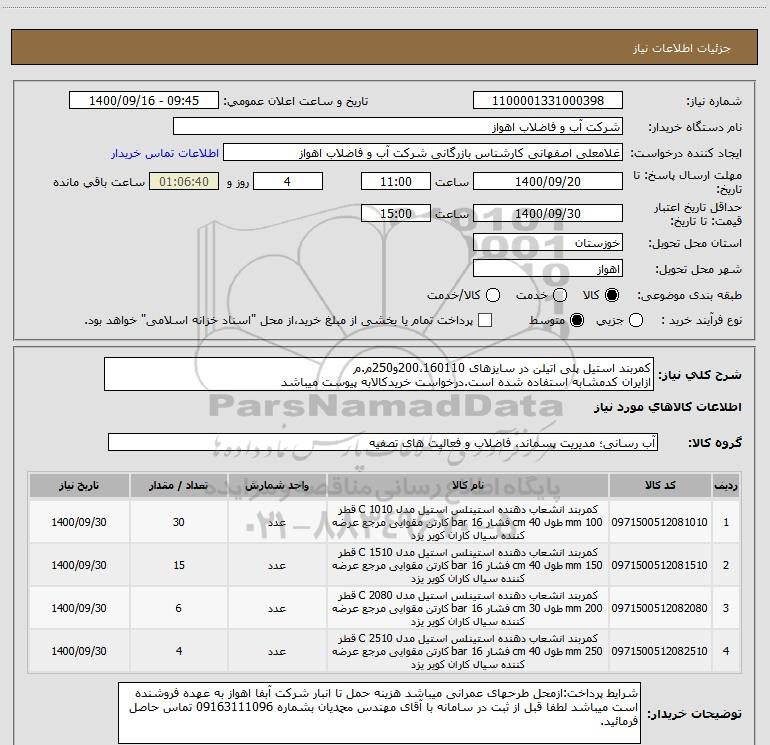Click the item name for model C 2080
The image size is (770, 745).
tap(468, 608)
